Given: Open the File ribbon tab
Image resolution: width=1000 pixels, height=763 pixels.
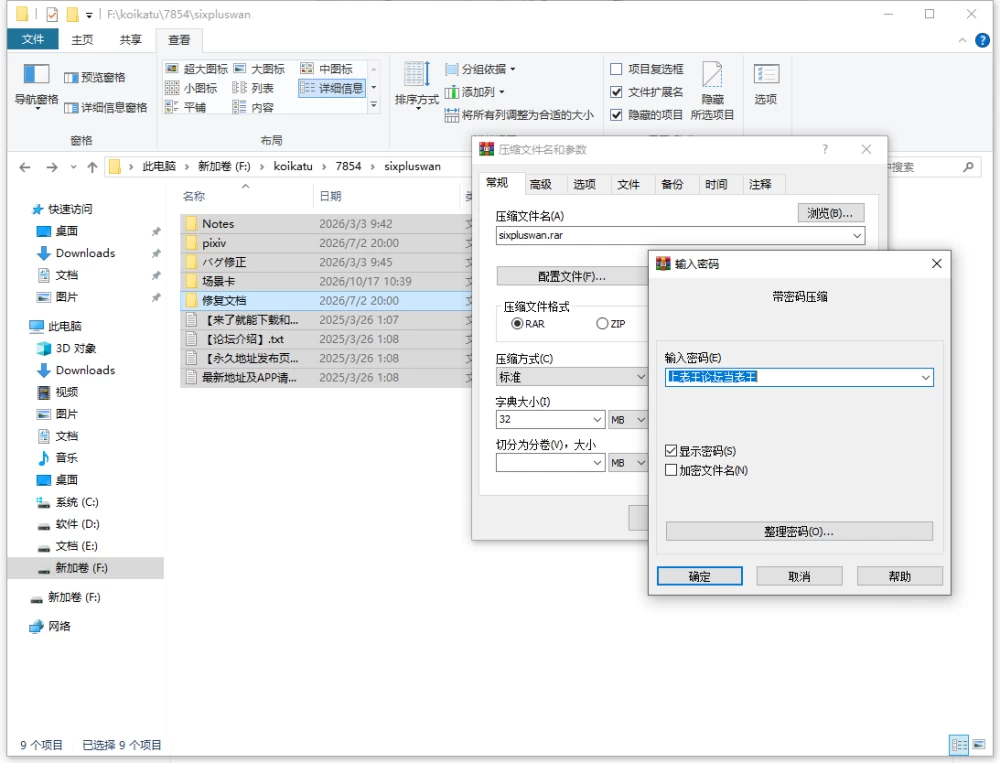Looking at the screenshot, I should [33, 40].
